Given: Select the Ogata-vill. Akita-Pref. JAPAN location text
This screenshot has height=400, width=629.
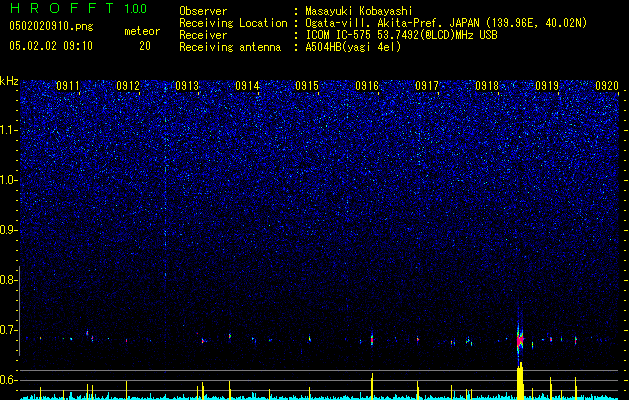Looking at the screenshot, I should (x=446, y=23).
